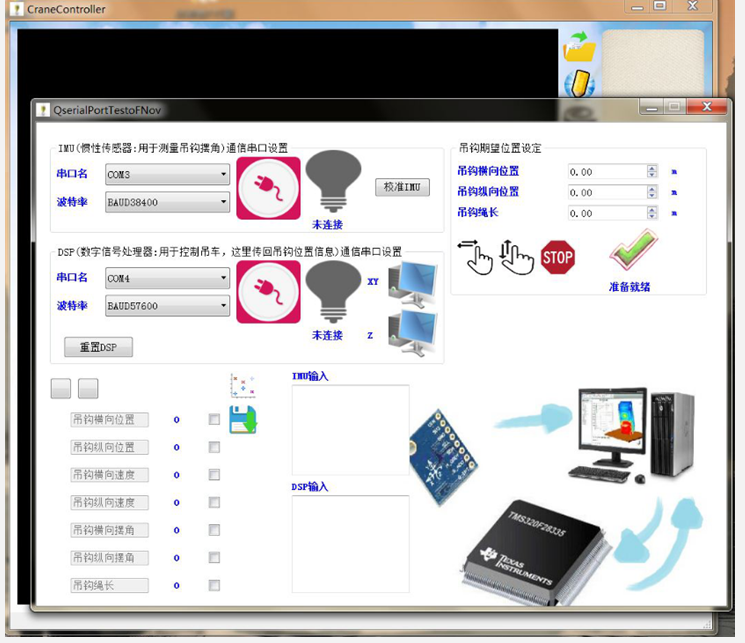This screenshot has height=643, width=745.
Task: Click the green checkmark ready icon
Action: [632, 250]
